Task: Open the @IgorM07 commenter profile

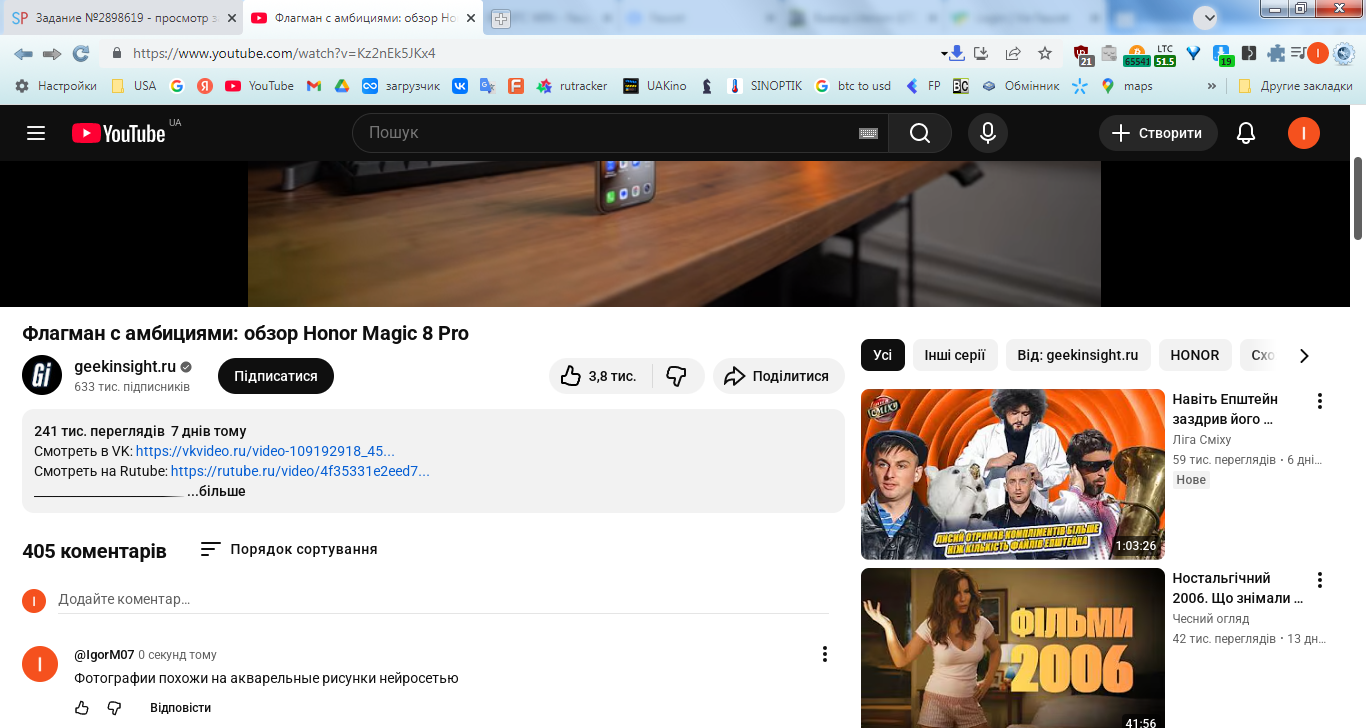Action: point(104,655)
